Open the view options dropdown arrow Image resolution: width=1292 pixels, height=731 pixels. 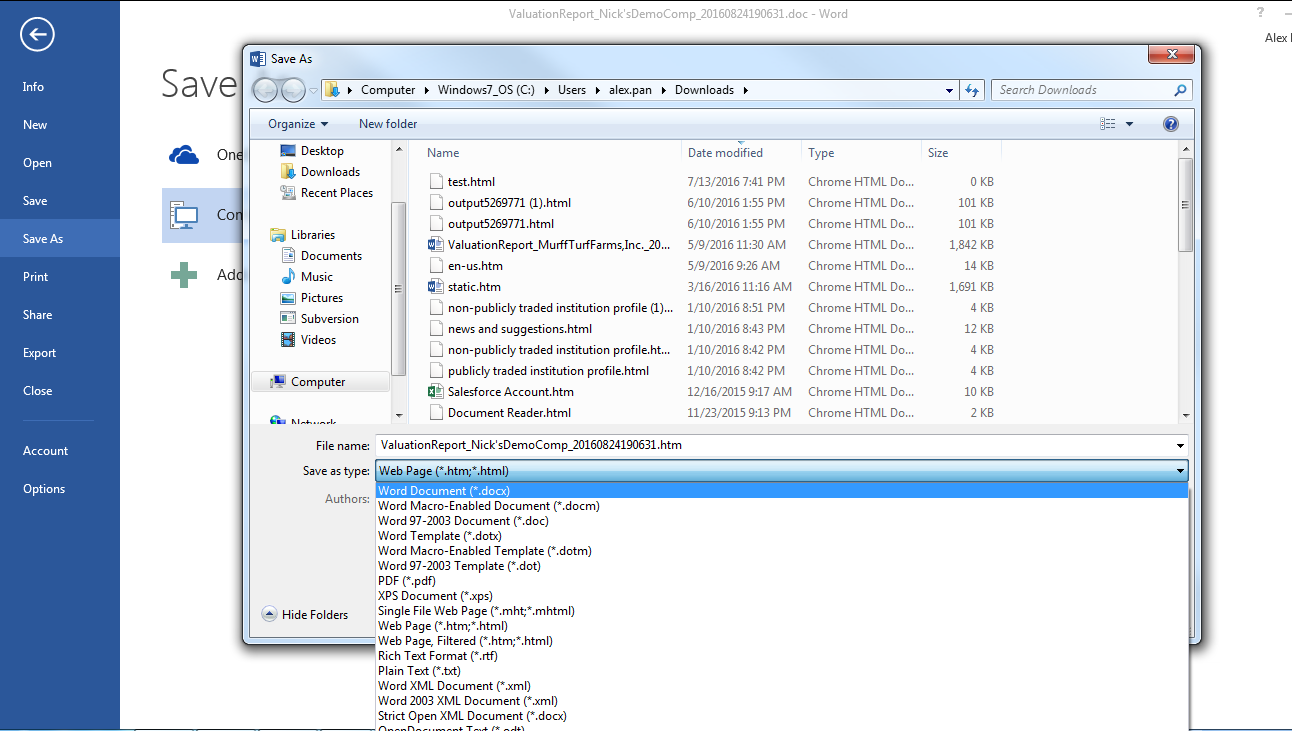[1130, 124]
